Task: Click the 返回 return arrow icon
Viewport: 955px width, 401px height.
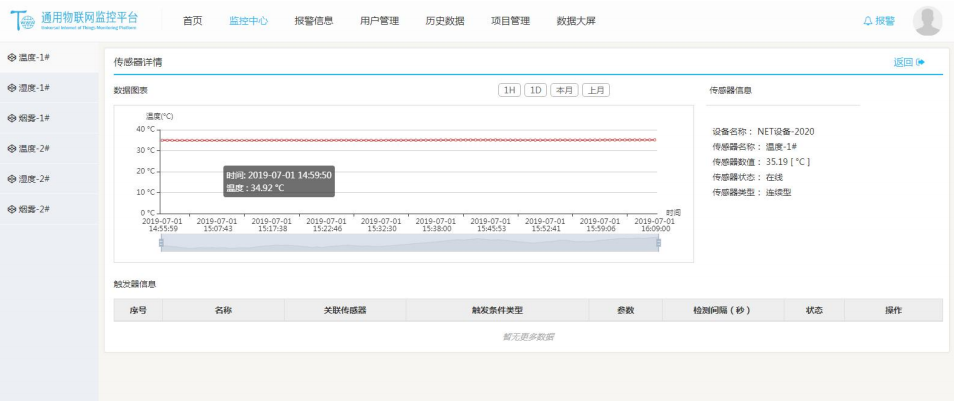Action: pos(920,62)
